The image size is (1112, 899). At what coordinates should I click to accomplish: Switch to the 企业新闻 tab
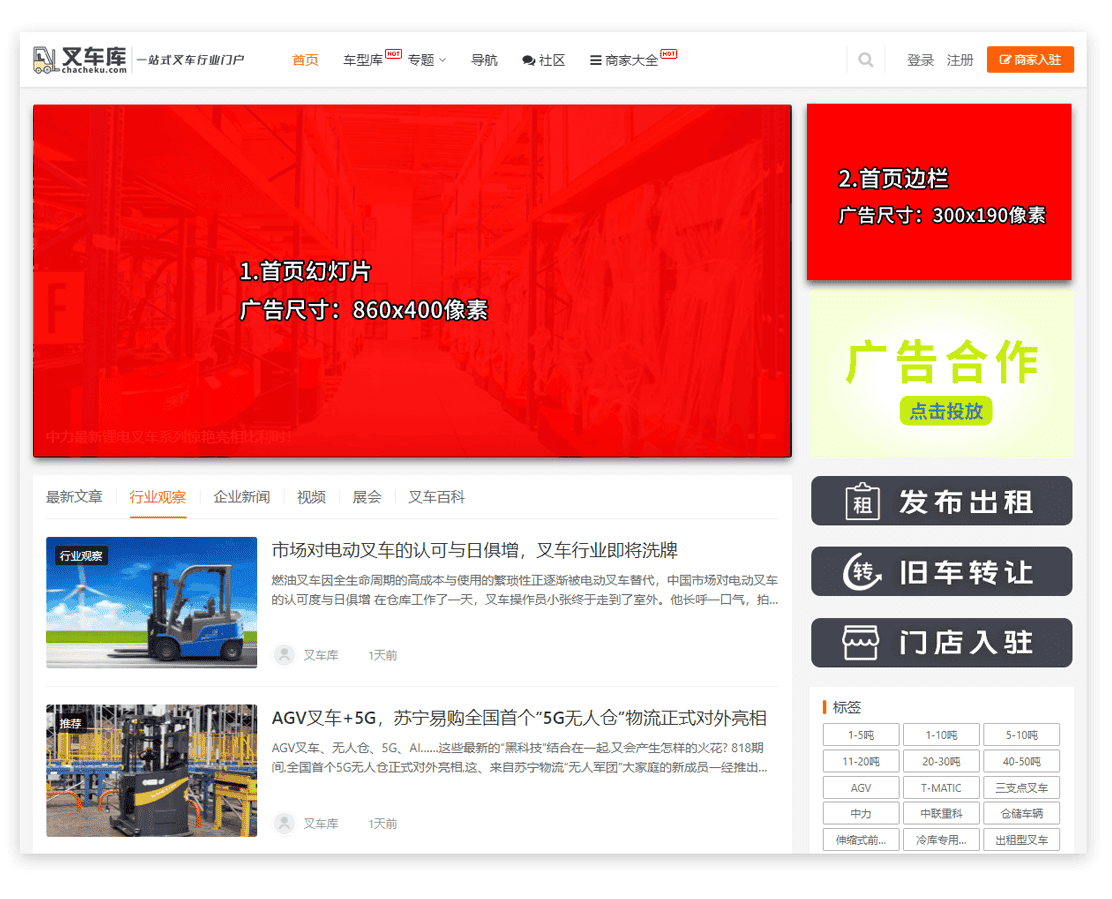242,497
